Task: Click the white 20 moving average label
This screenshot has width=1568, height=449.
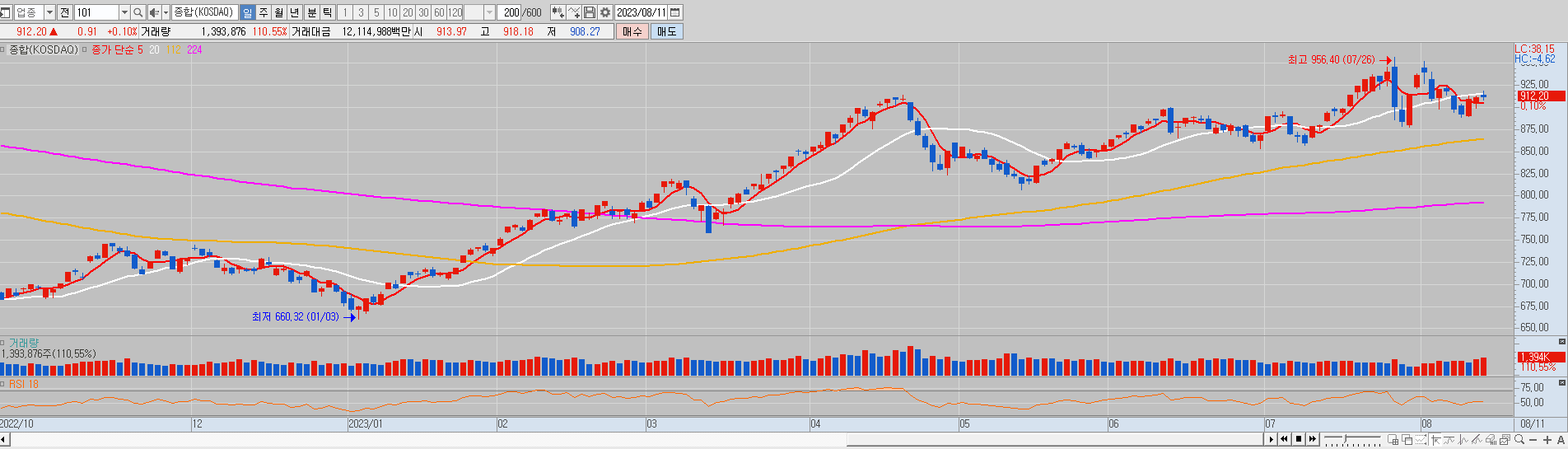Action: click(154, 49)
